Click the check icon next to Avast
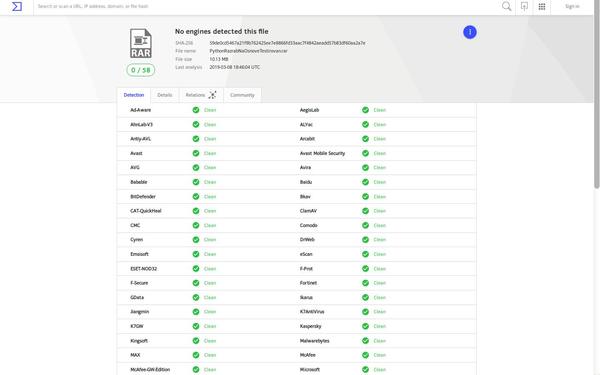This screenshot has height=375, width=600. point(196,153)
